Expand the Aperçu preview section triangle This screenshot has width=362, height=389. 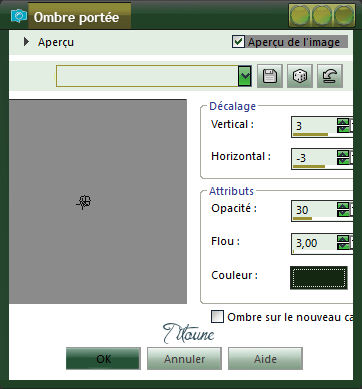pyautogui.click(x=26, y=42)
